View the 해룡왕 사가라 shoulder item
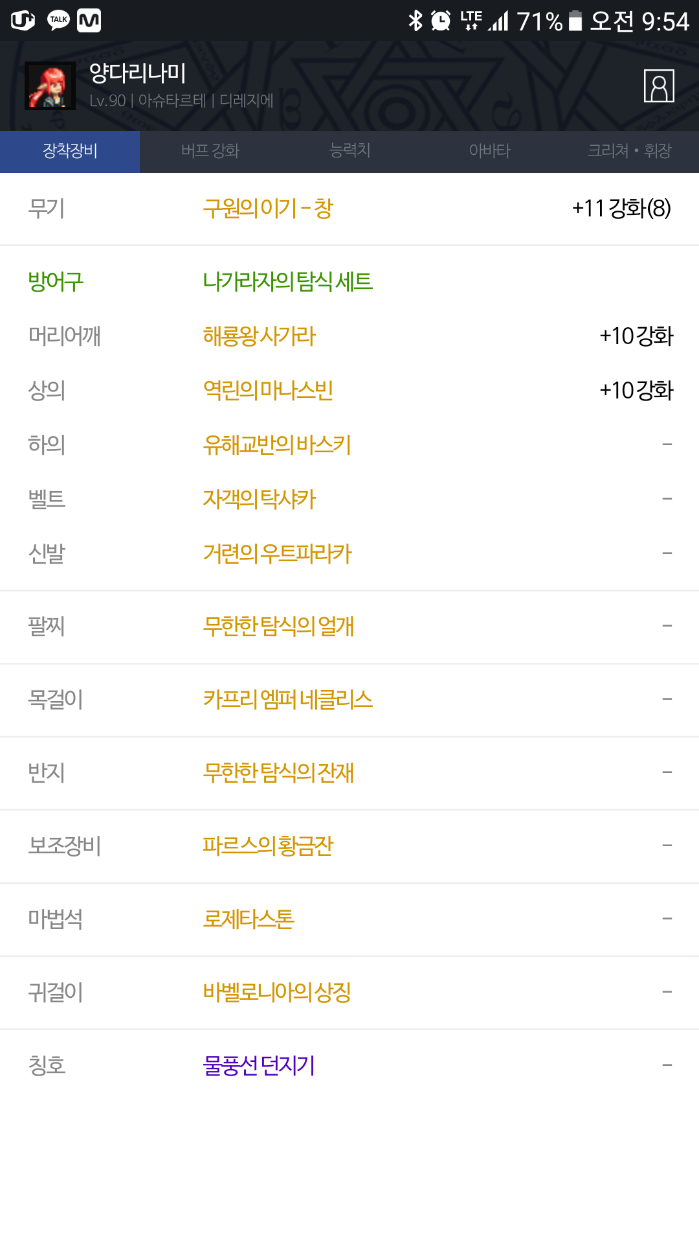Viewport: 699px width, 1244px height. point(259,336)
